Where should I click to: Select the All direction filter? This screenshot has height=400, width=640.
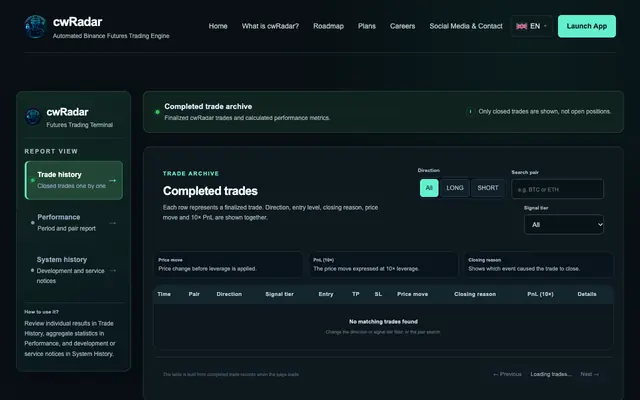point(429,188)
